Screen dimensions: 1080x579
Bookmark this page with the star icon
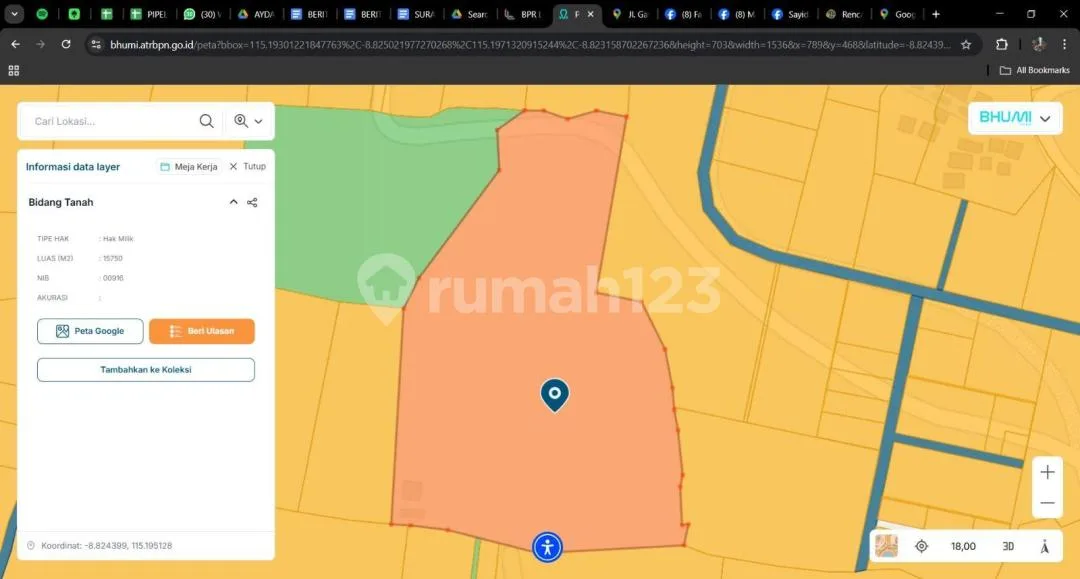[x=966, y=45]
